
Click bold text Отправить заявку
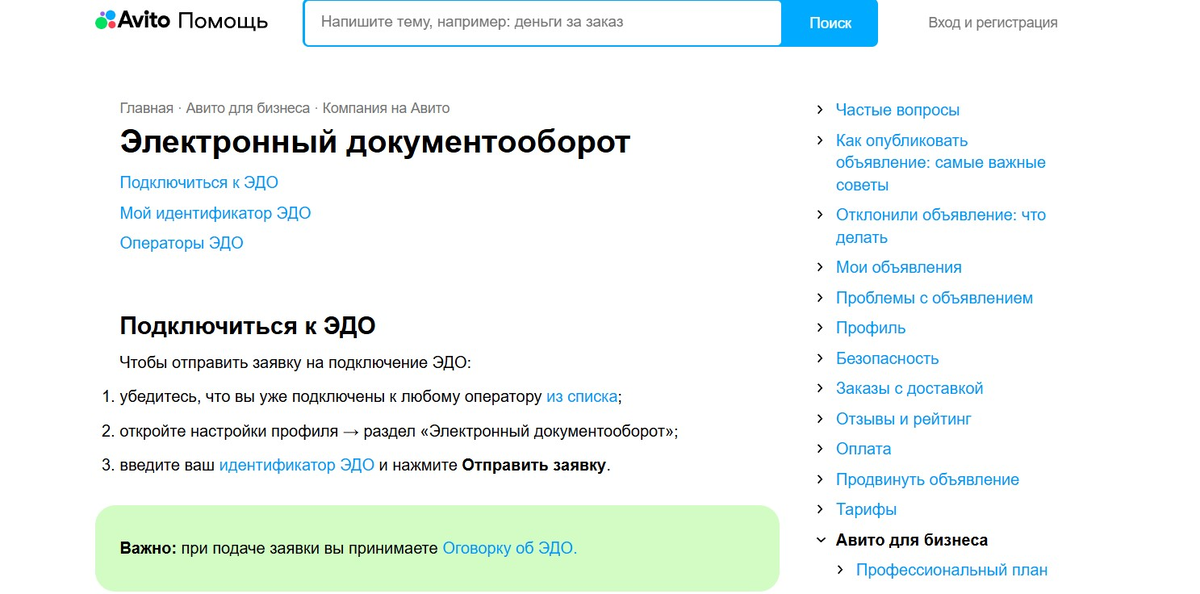(534, 465)
